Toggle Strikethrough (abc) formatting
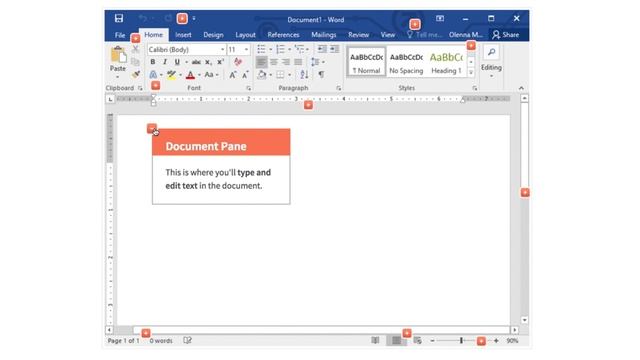This screenshot has width=640, height=360. 196,62
